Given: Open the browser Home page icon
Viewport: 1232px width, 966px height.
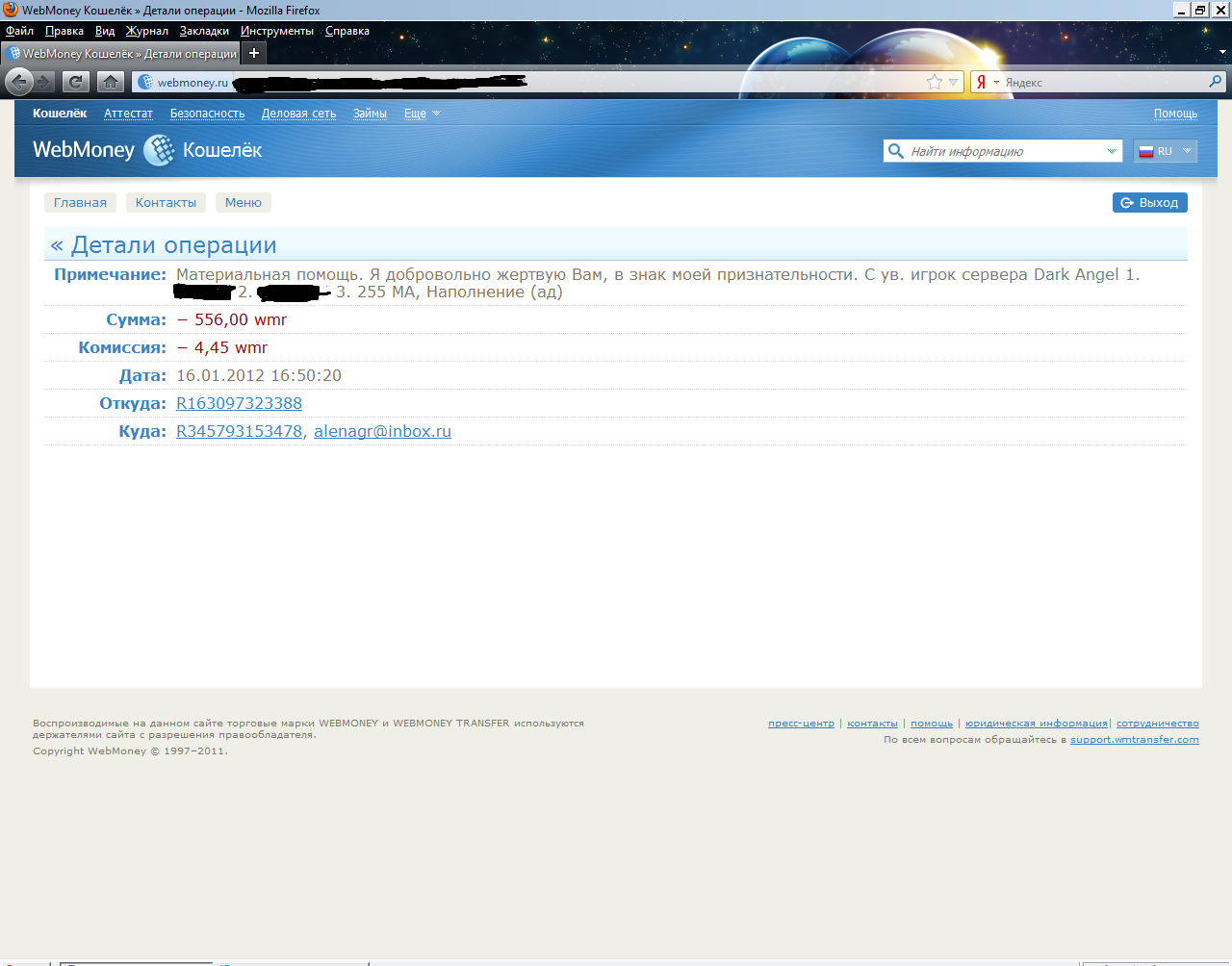Looking at the screenshot, I should coord(111,82).
